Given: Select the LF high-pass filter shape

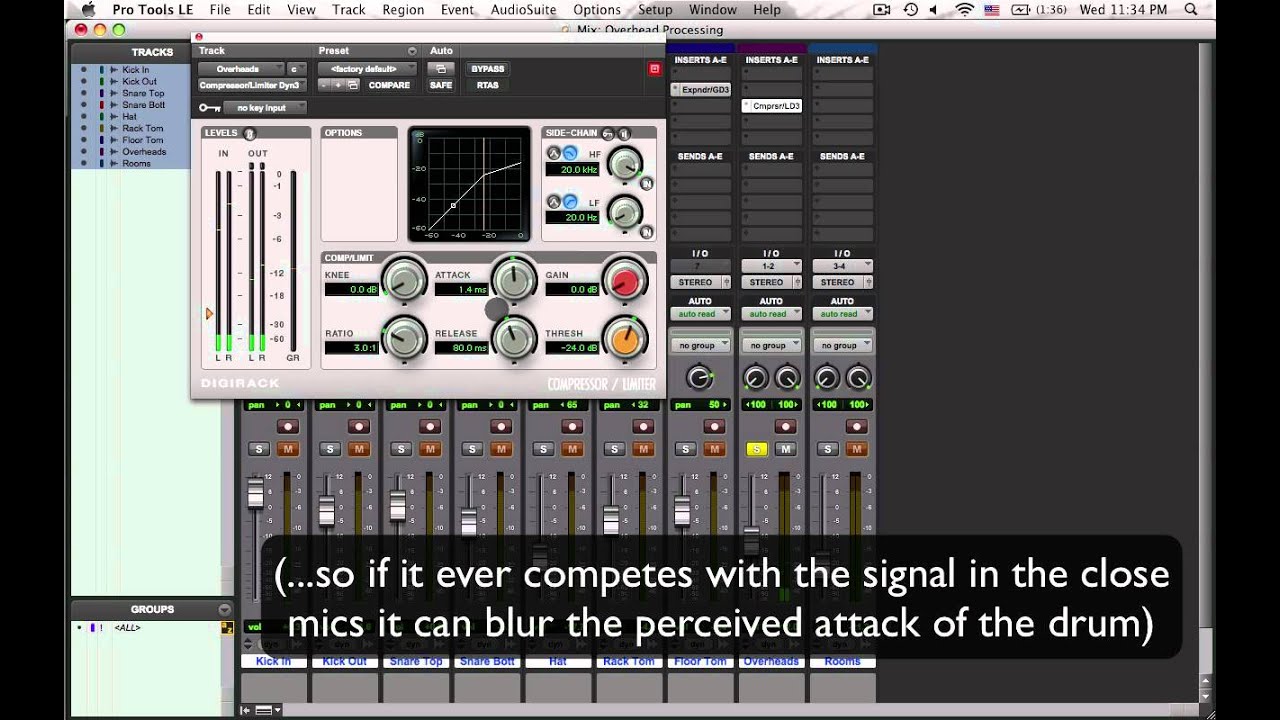Looking at the screenshot, I should point(570,202).
